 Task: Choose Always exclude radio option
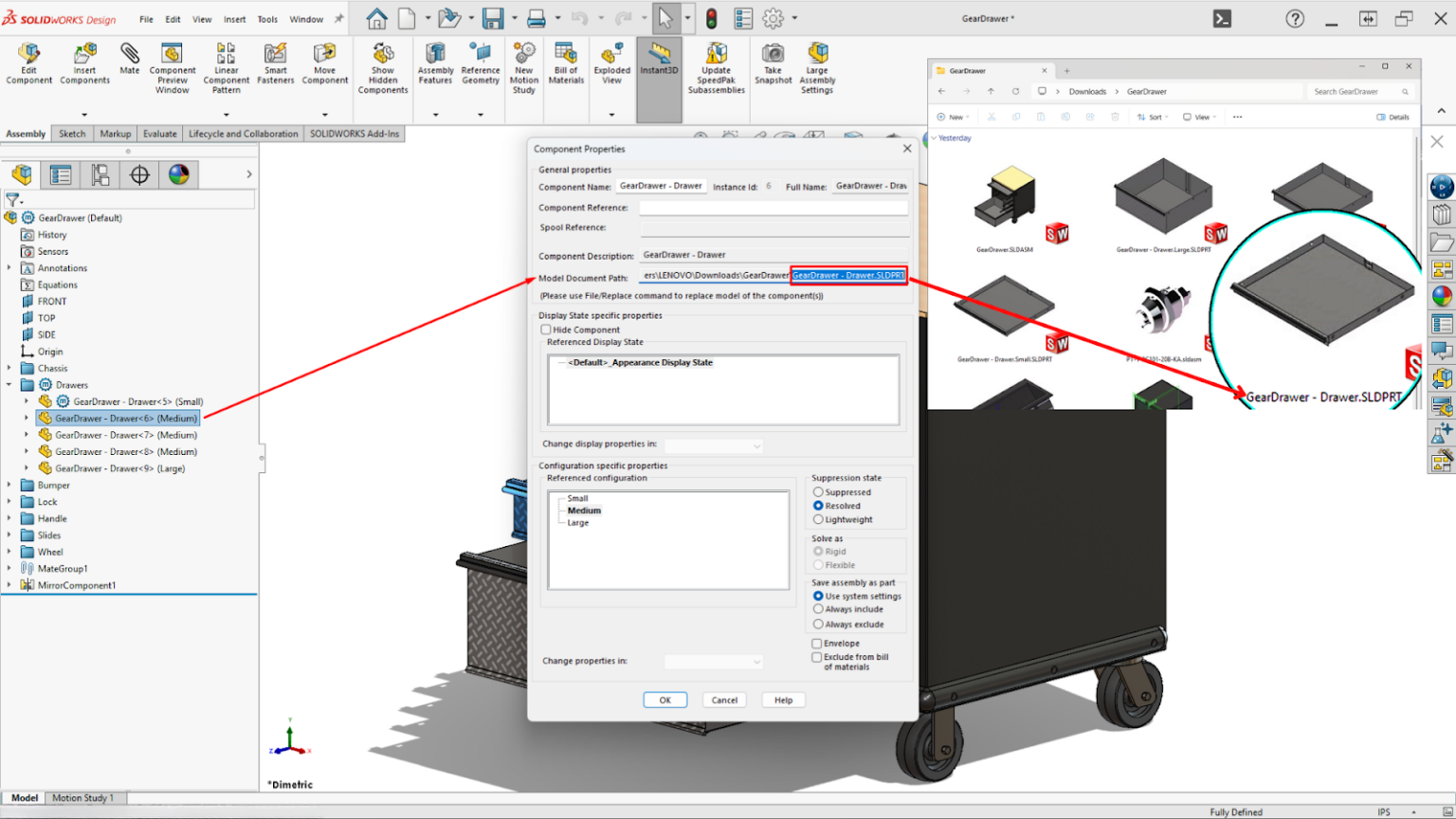(818, 625)
